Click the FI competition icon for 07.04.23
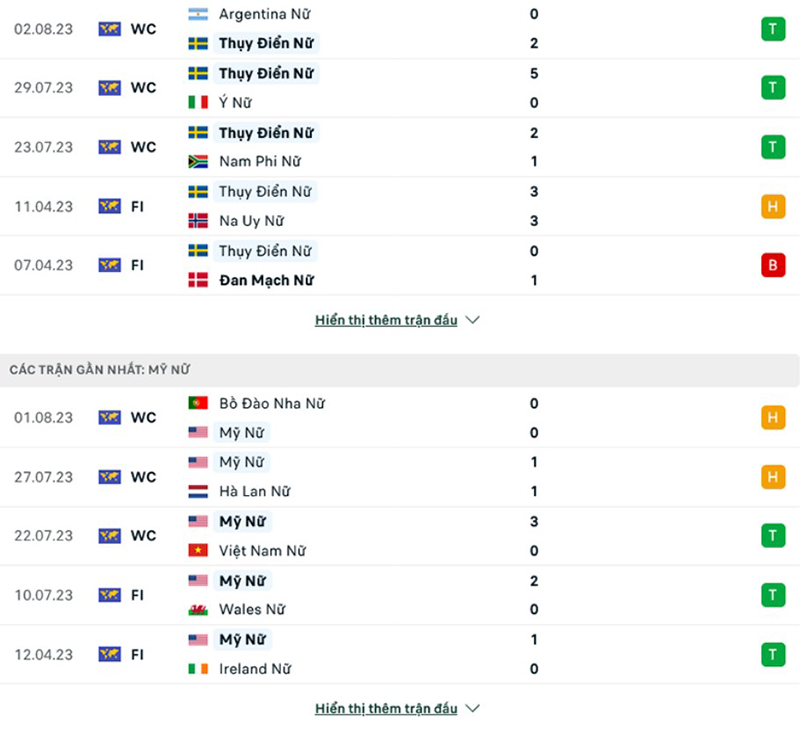This screenshot has height=742, width=800. [109, 265]
